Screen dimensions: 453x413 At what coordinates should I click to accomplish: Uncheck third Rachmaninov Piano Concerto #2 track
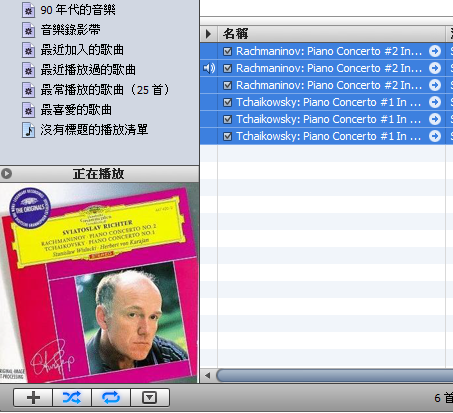point(227,85)
